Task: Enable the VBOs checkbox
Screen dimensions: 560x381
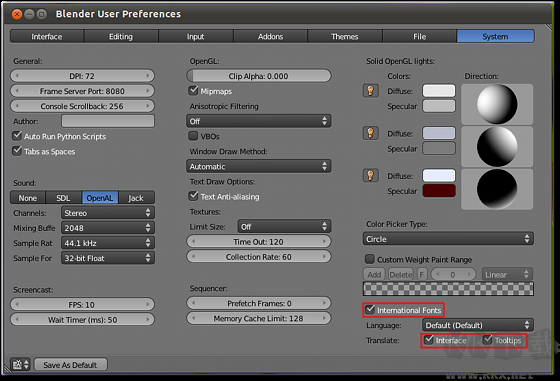Action: (193, 136)
